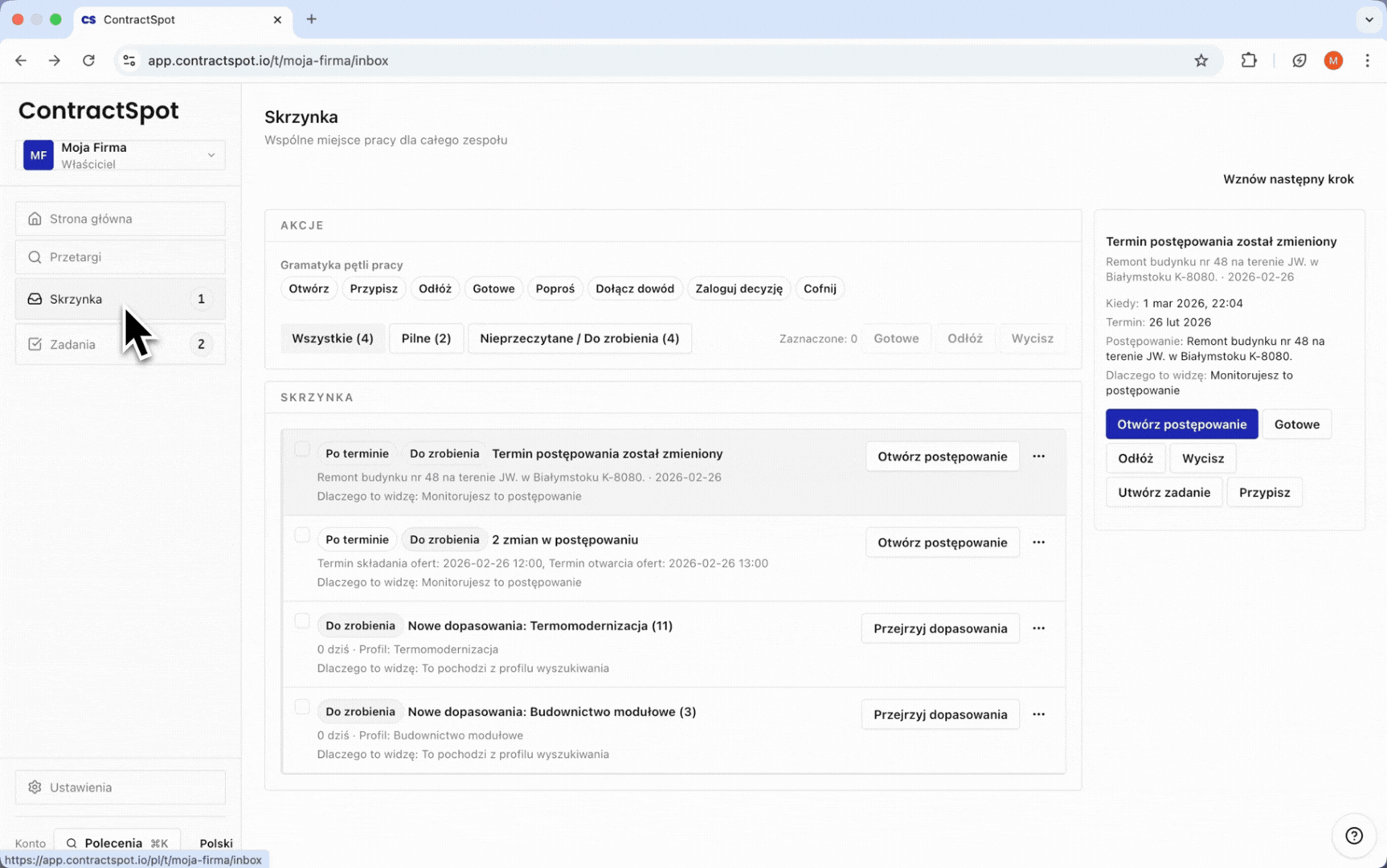This screenshot has width=1387, height=868.
Task: Click Odłóż grammar chip in Akcje
Action: pos(435,289)
